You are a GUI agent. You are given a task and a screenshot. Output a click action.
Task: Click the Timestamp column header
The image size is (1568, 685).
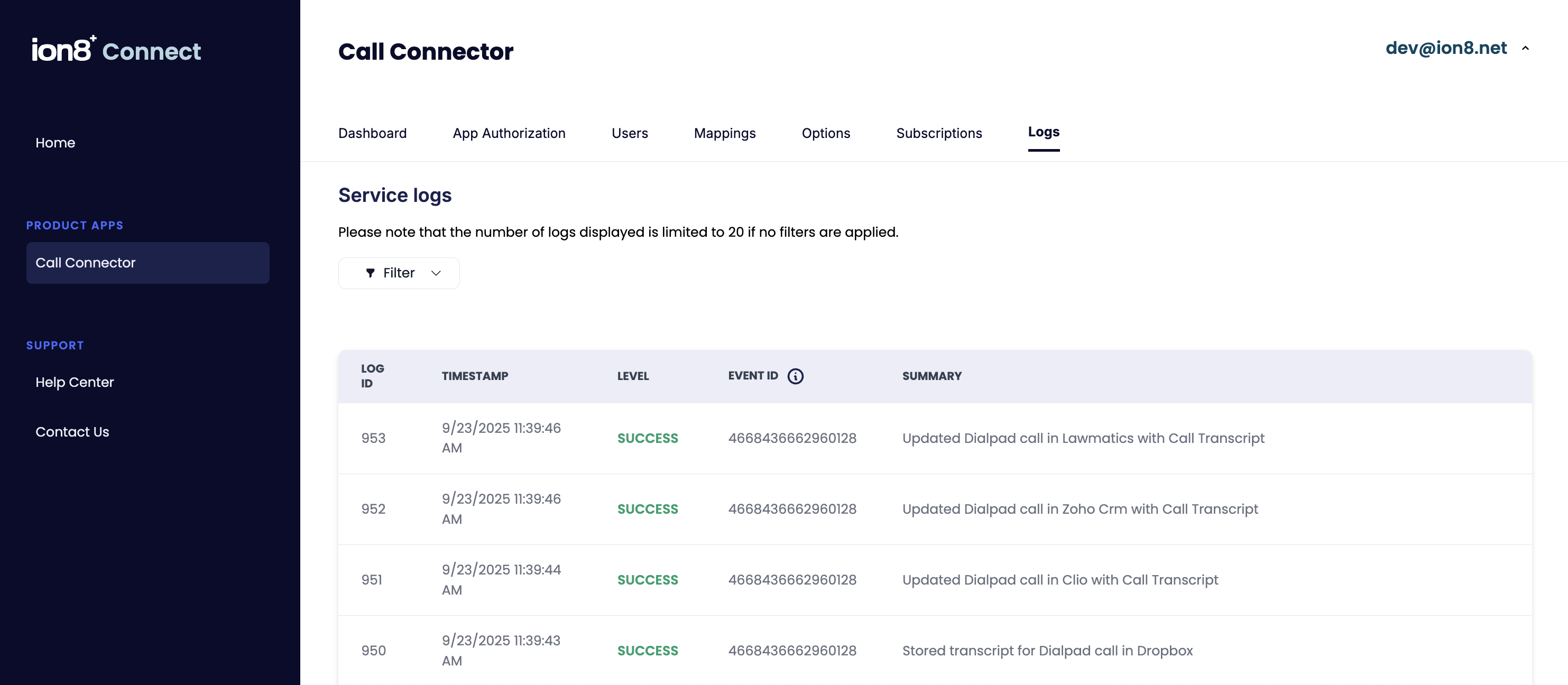click(x=475, y=376)
